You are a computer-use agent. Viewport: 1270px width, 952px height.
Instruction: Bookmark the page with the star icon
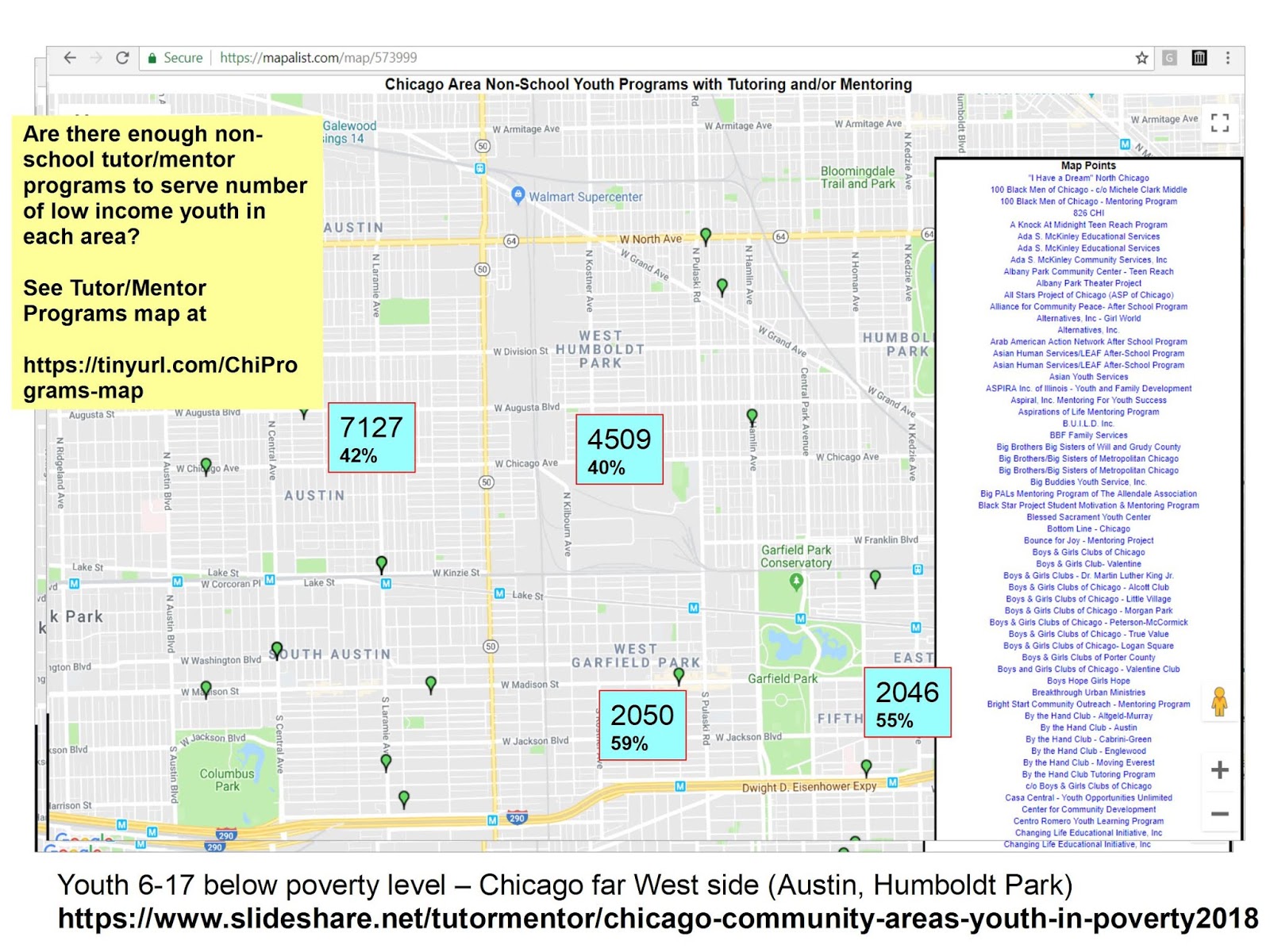1141,58
